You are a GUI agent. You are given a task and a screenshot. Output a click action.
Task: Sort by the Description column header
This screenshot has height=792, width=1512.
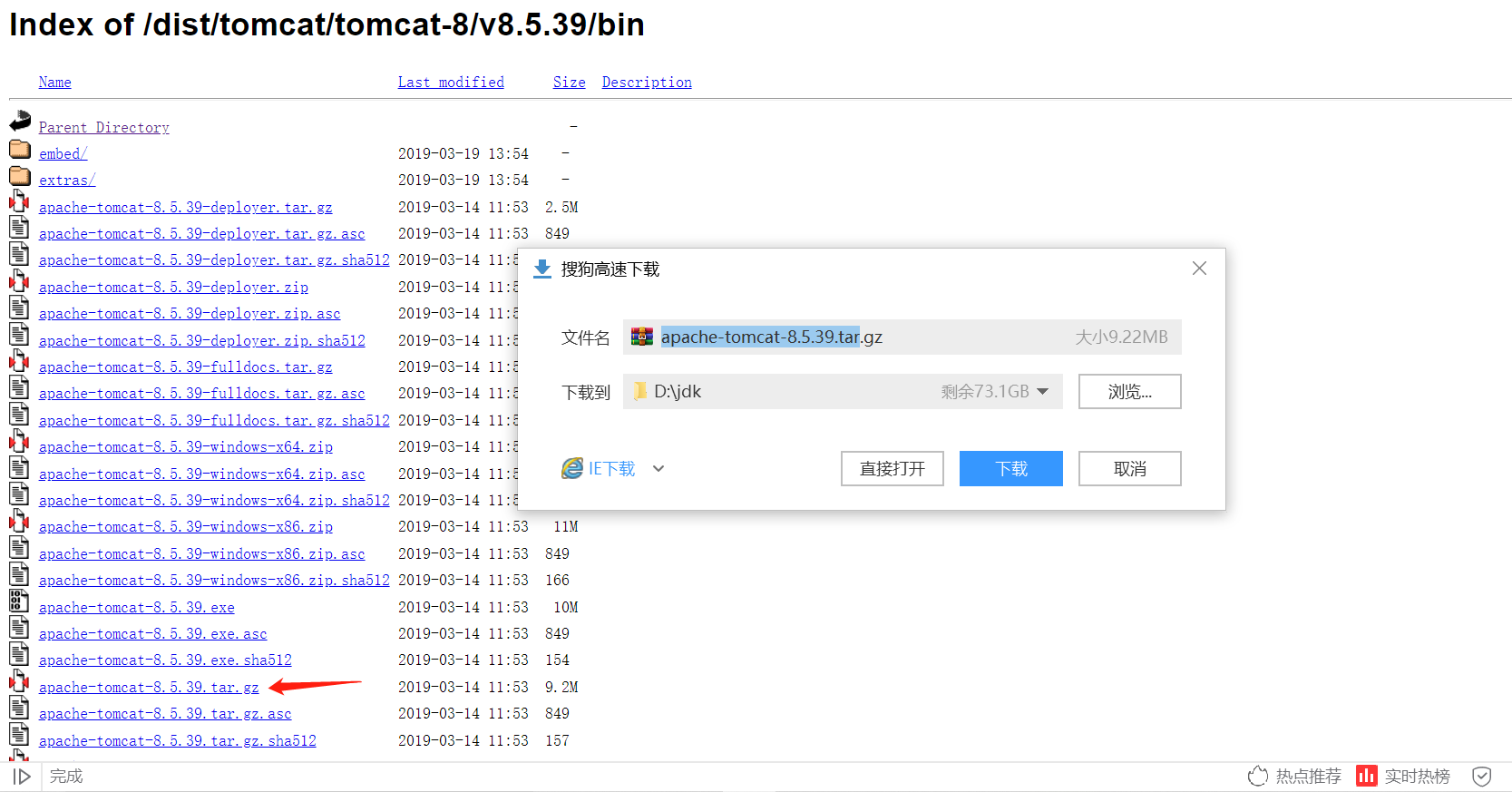click(647, 83)
